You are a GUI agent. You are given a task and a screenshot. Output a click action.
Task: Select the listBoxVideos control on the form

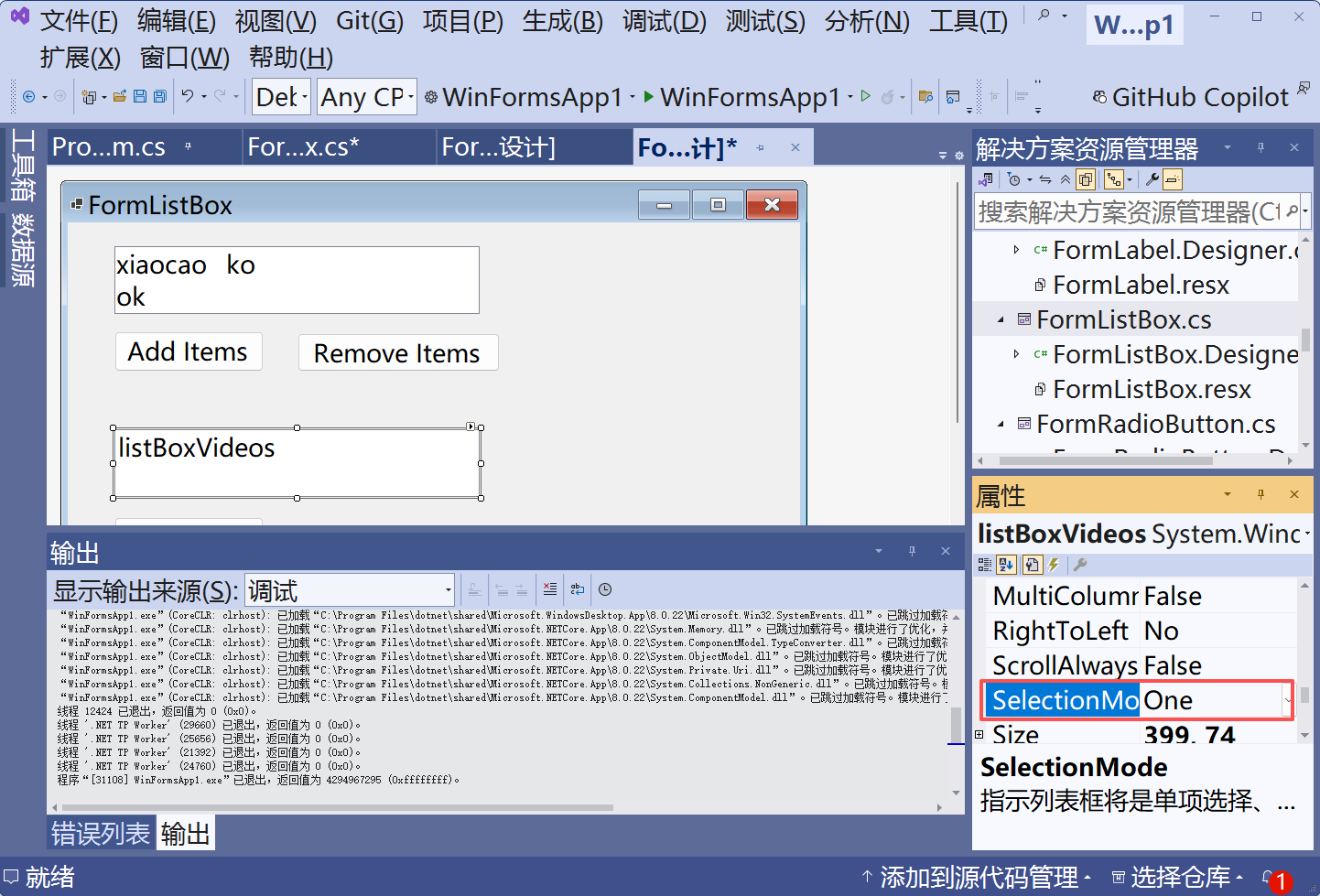[297, 463]
